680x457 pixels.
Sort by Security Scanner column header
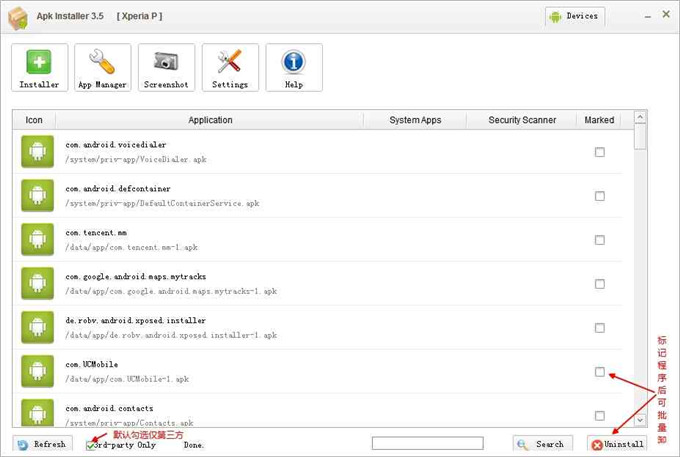(522, 120)
